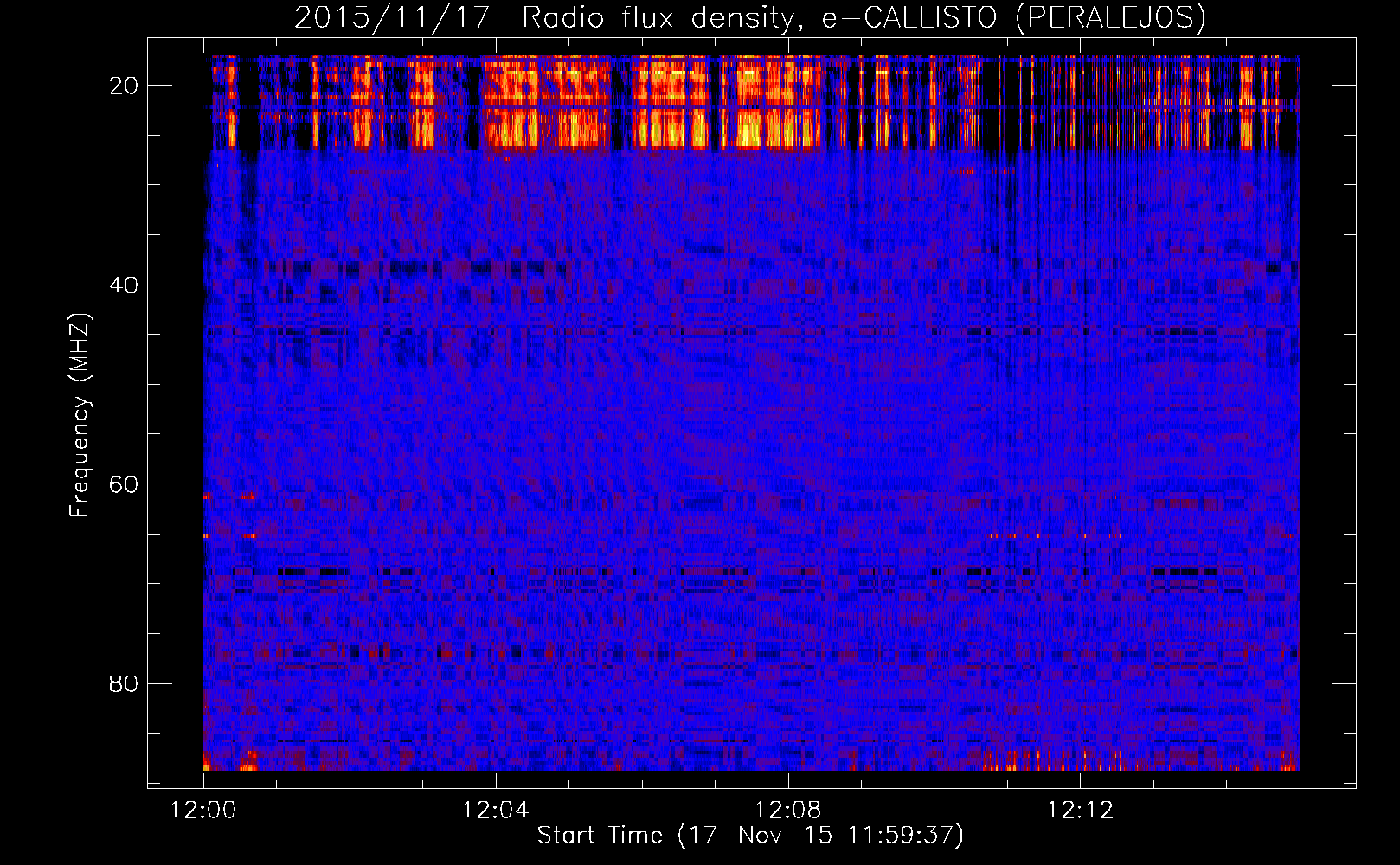Image resolution: width=1400 pixels, height=865 pixels.
Task: Click the 80 MHz frequency tick label
Action: pos(125,684)
